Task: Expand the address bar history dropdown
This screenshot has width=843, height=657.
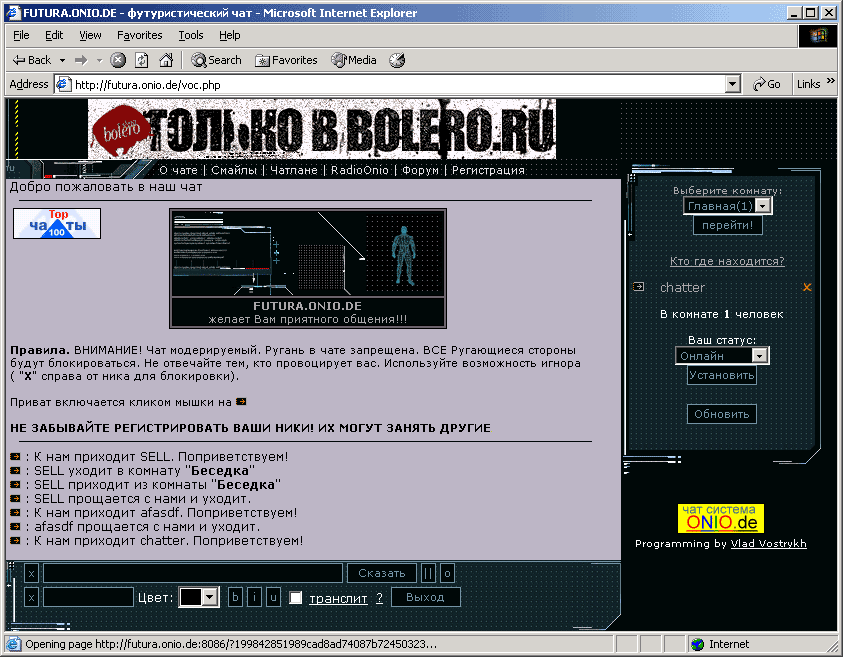Action: [732, 84]
